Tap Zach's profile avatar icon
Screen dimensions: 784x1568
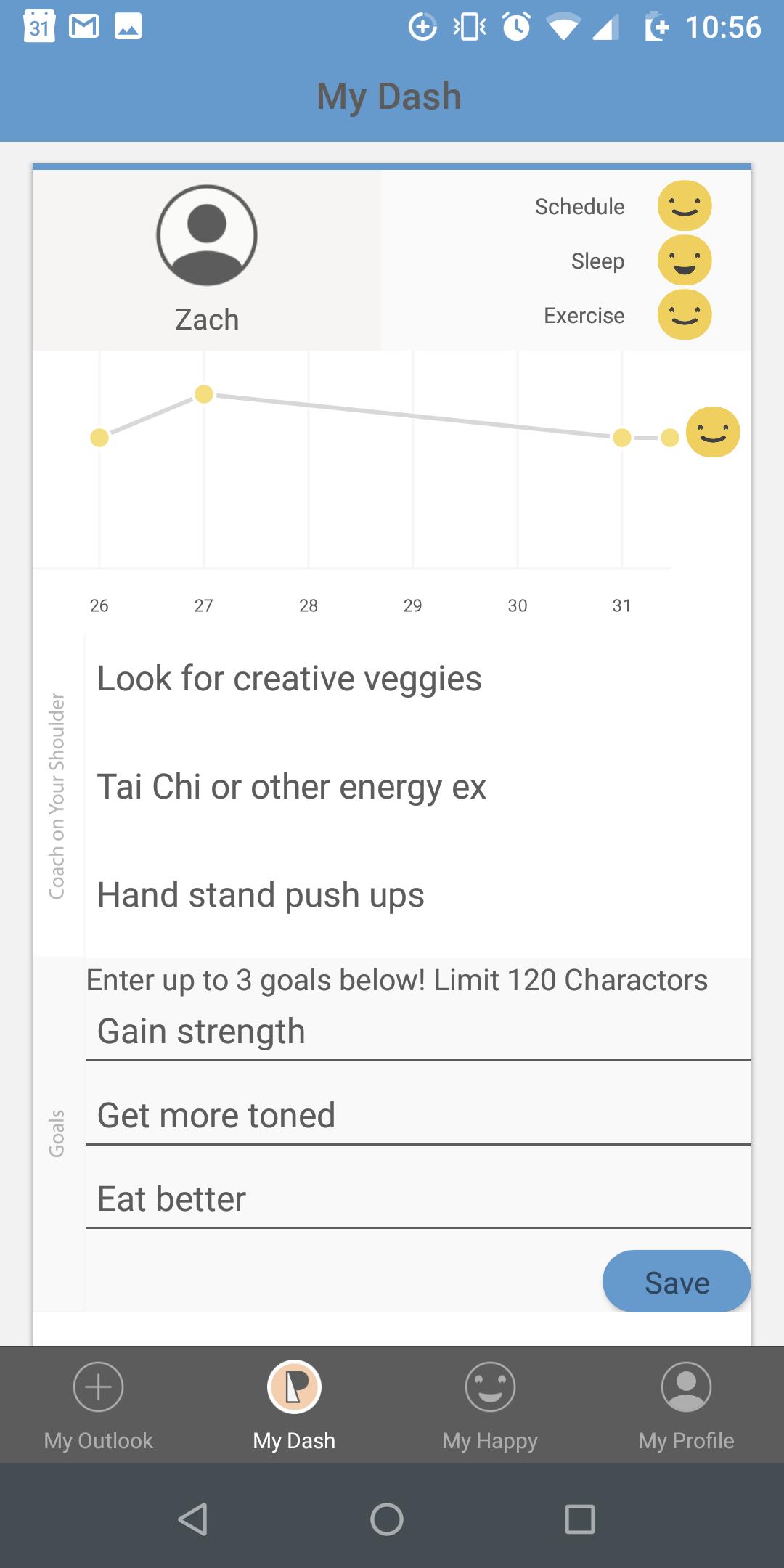[207, 235]
